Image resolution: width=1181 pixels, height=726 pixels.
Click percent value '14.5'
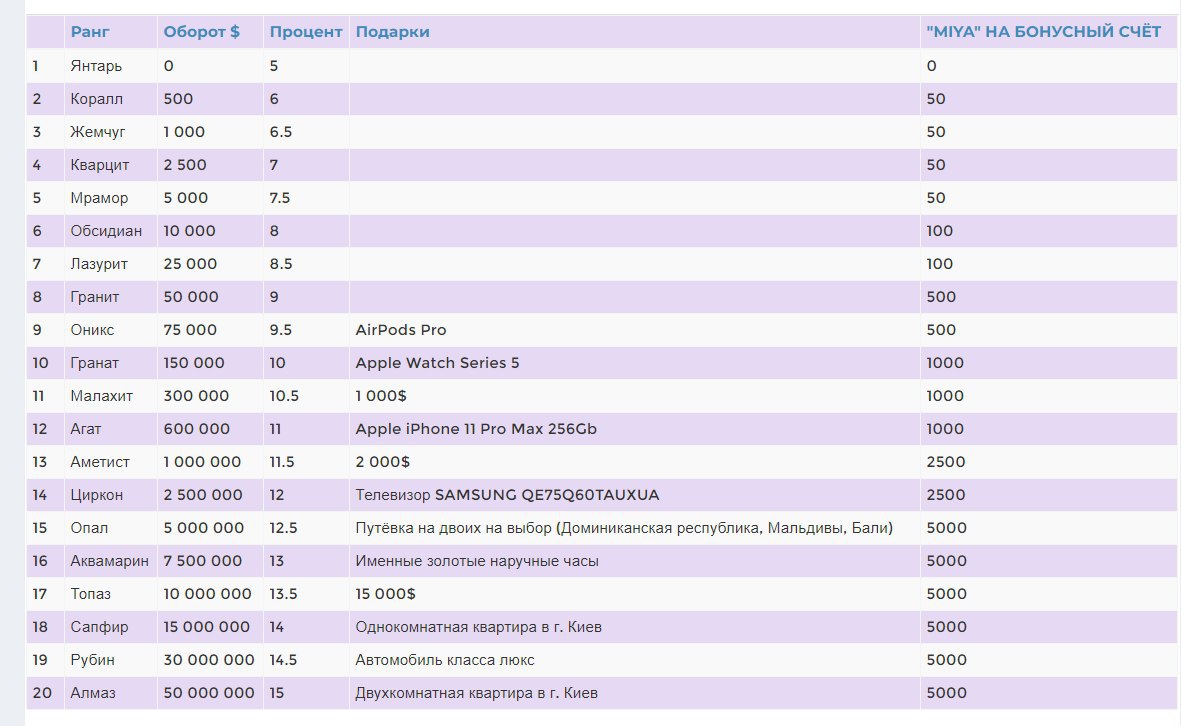tap(283, 660)
